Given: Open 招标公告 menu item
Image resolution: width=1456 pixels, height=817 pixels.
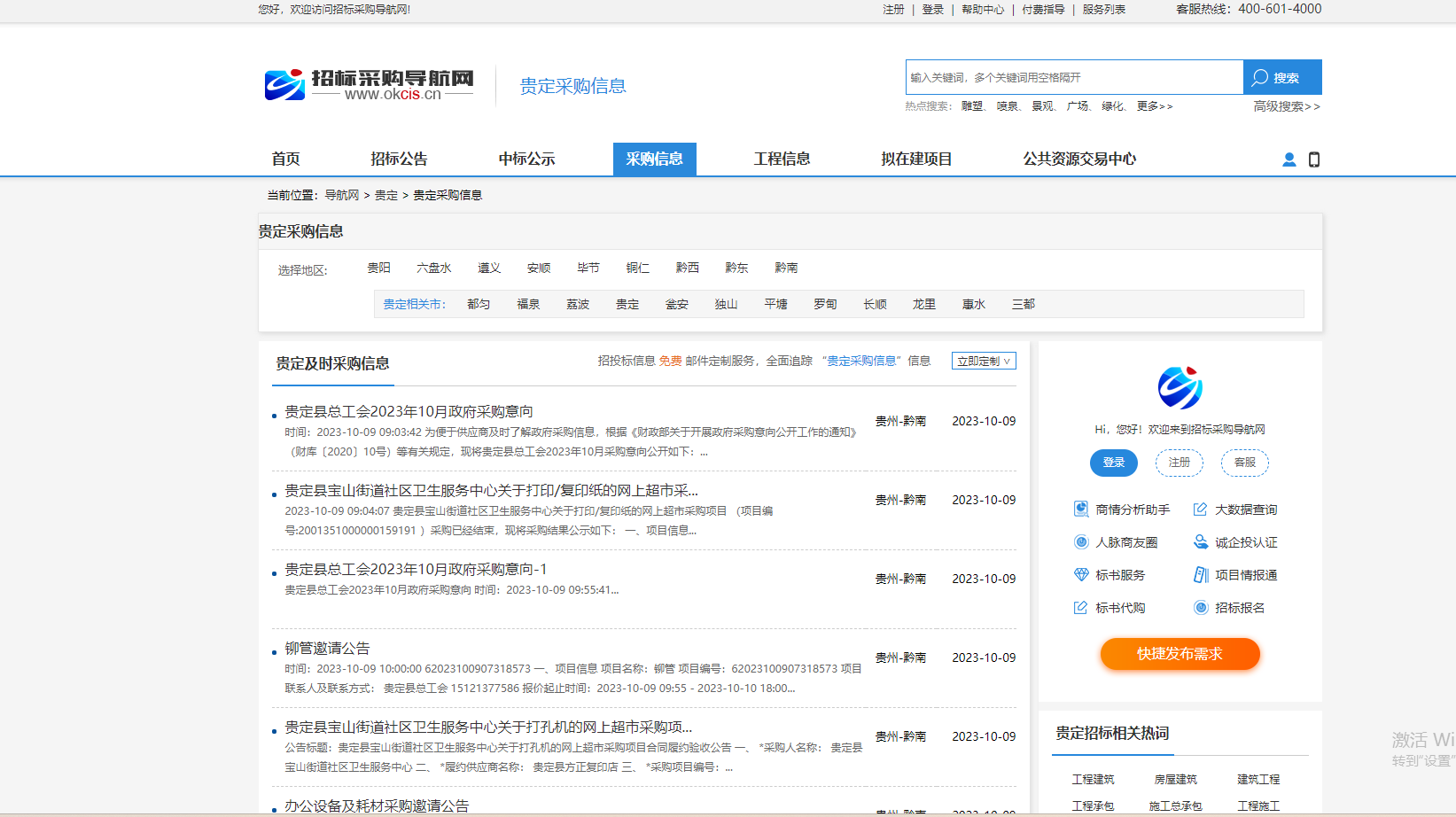Looking at the screenshot, I should (399, 159).
